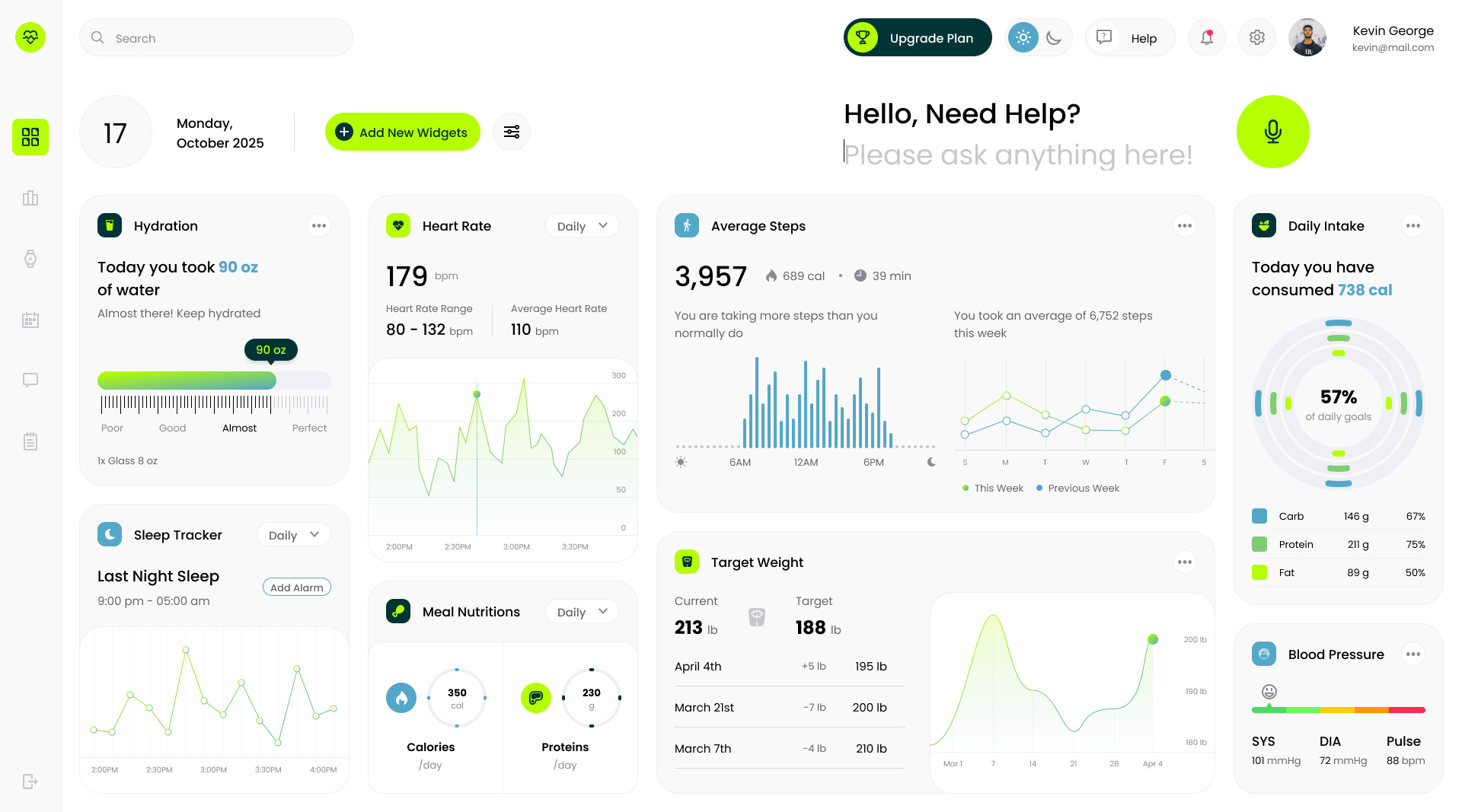Click the ask anything text prompt

1018,154
